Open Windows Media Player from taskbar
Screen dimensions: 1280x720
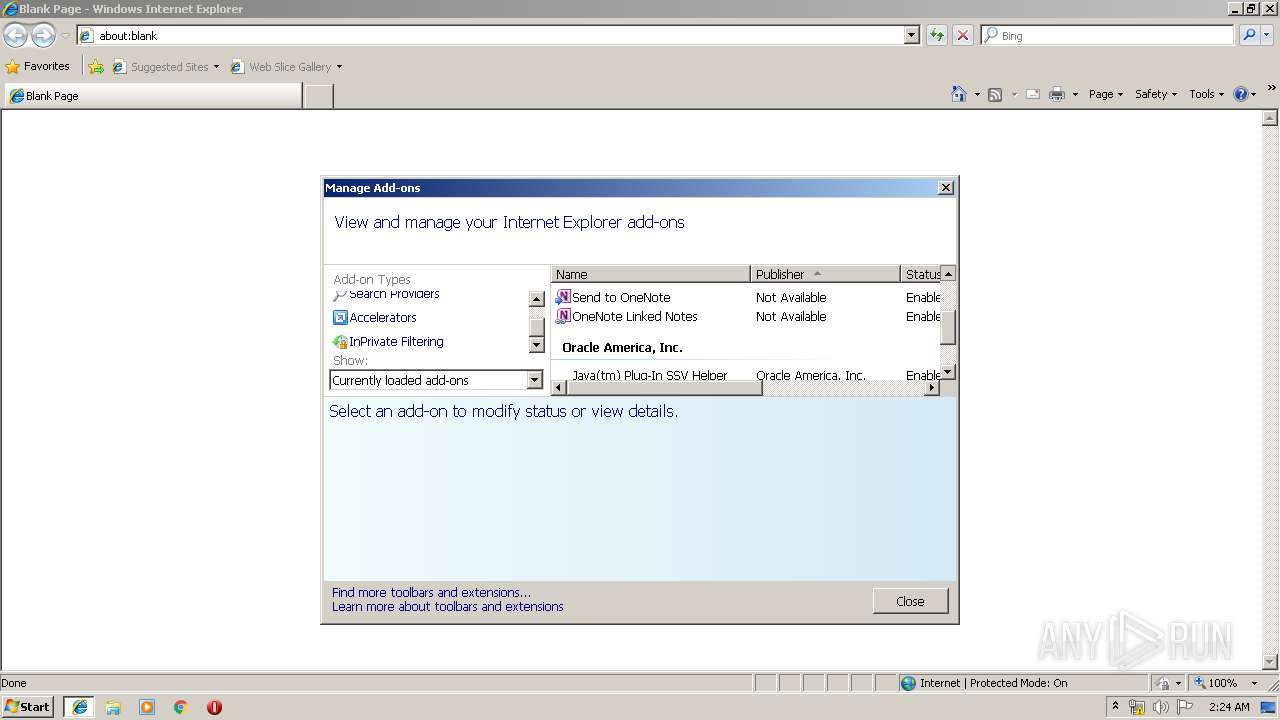(x=147, y=707)
